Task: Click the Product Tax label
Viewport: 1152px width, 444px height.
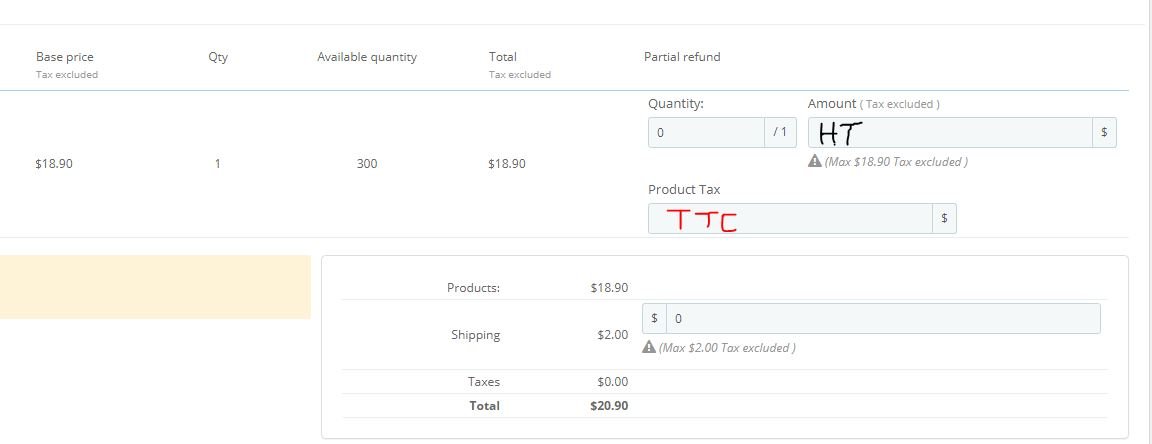Action: [x=684, y=189]
